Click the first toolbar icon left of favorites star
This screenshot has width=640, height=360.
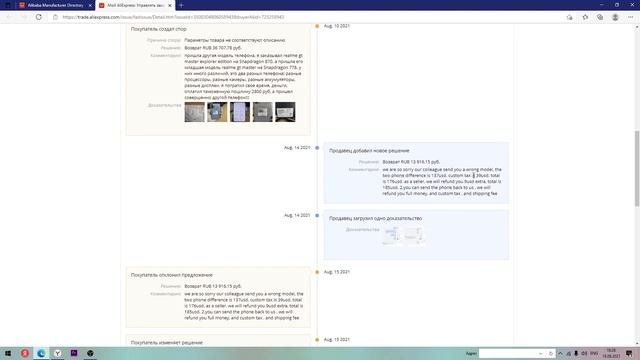(569, 17)
